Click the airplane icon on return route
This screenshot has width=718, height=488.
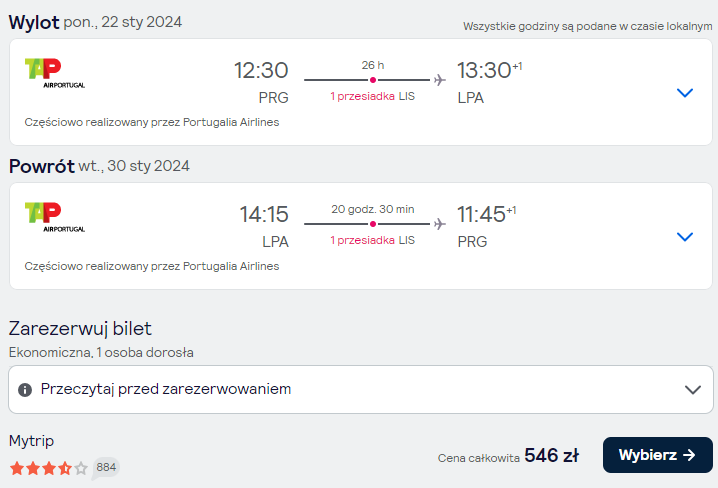coord(440,224)
